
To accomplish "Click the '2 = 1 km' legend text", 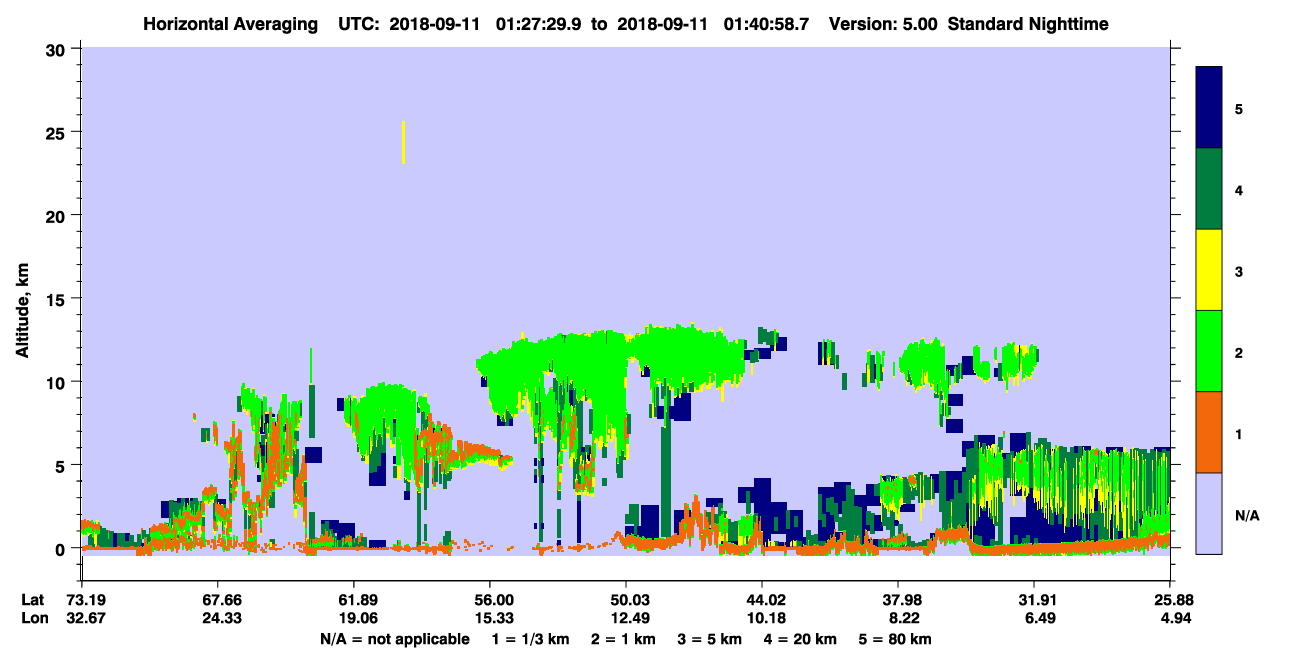I will coord(624,639).
